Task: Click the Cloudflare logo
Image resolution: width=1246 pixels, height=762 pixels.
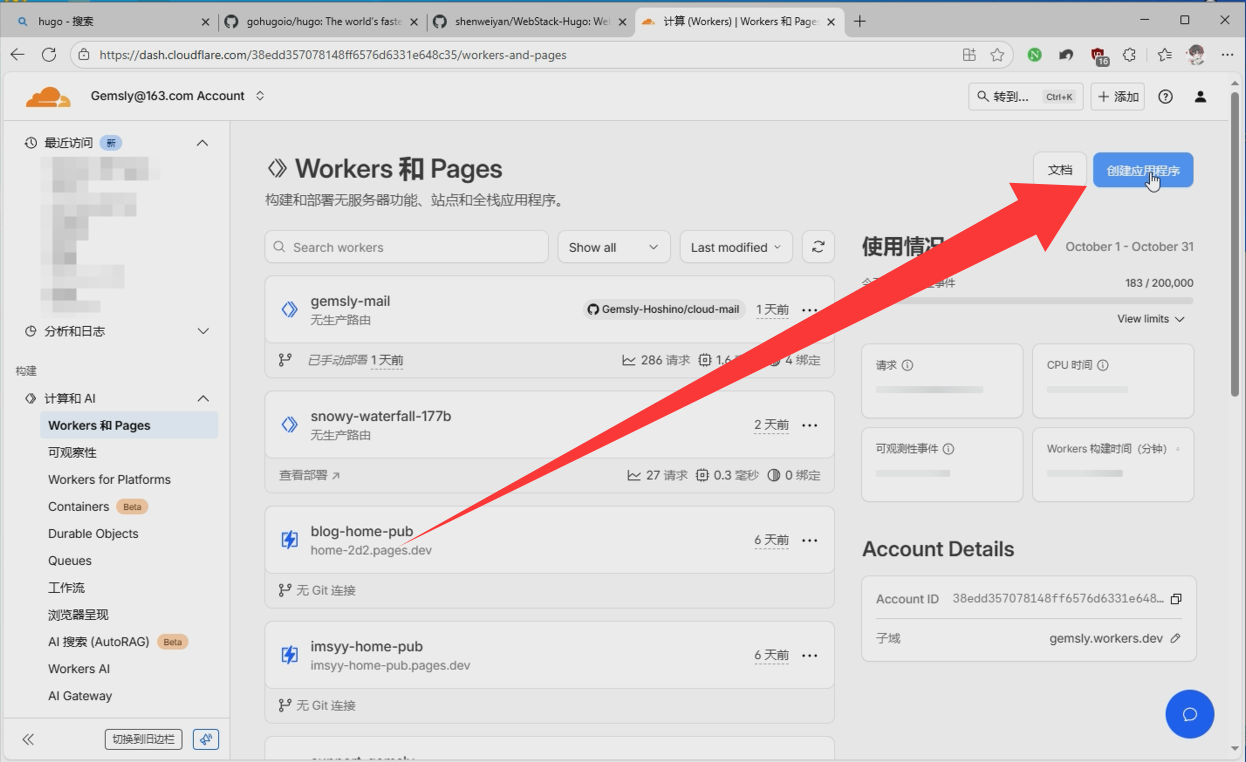Action: click(x=48, y=97)
